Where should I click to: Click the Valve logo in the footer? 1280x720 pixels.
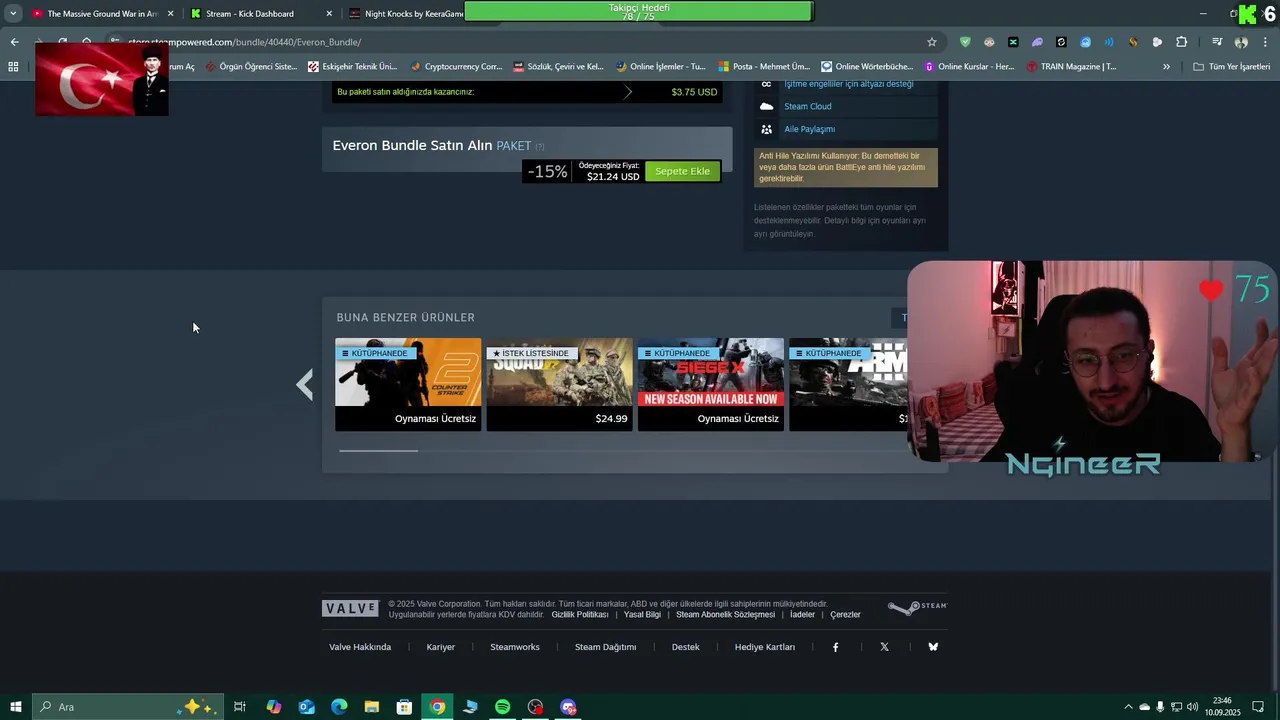(350, 608)
